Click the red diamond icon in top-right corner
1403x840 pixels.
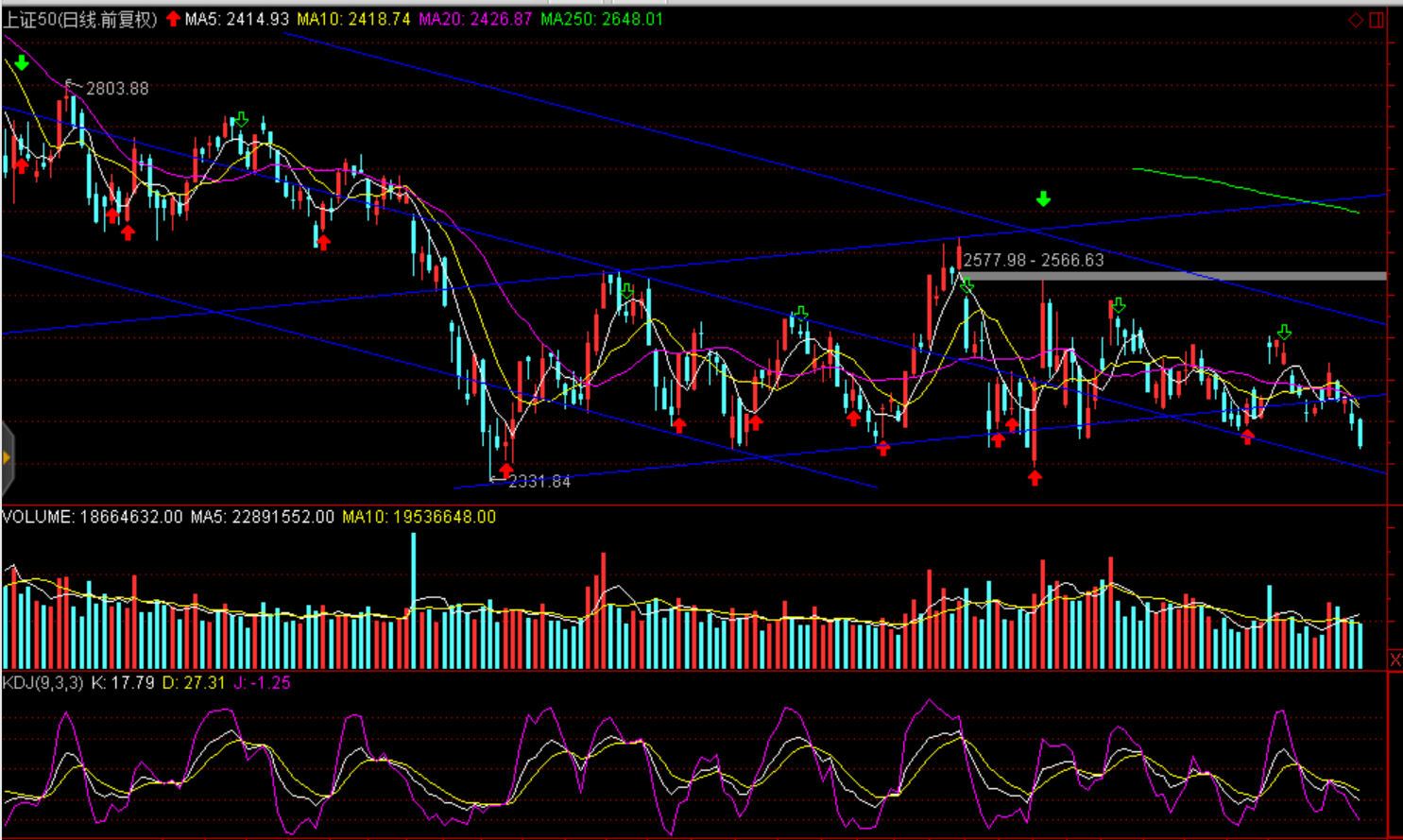[x=1356, y=20]
